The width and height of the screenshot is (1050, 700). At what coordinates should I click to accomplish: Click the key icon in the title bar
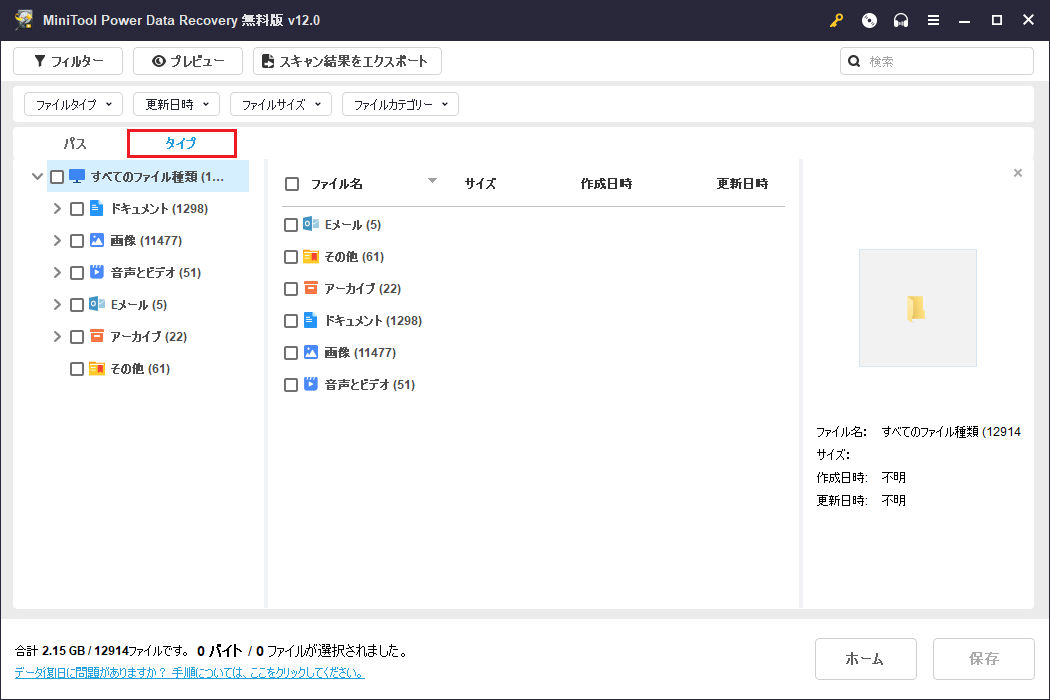pyautogui.click(x=836, y=20)
